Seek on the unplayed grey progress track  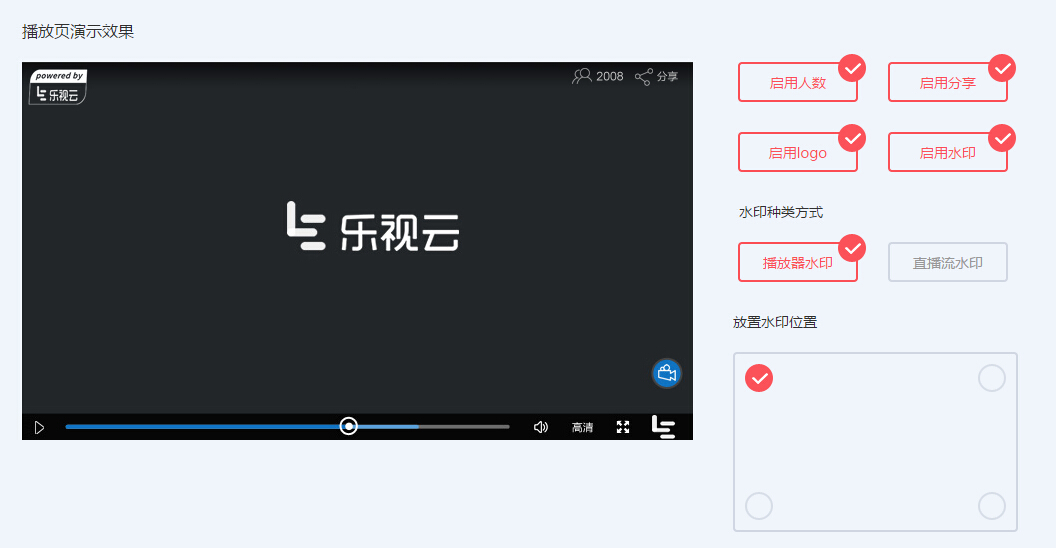pos(464,427)
